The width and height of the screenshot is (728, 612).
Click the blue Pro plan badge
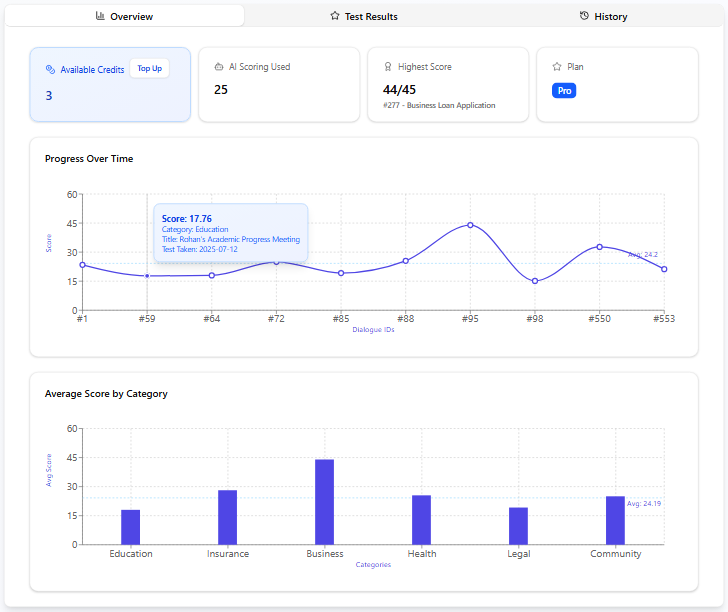coord(564,90)
